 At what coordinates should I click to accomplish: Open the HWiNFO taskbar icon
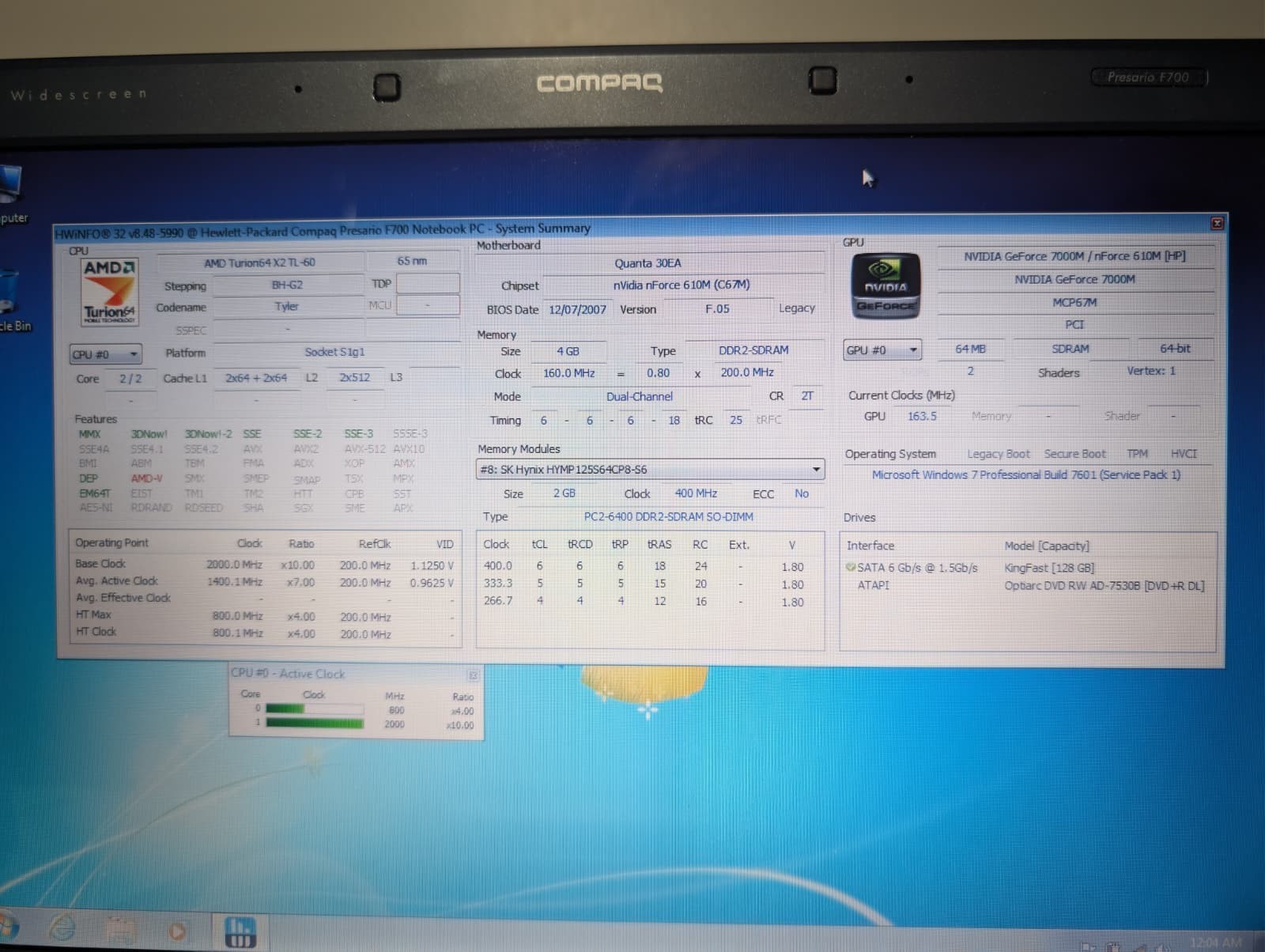click(240, 932)
